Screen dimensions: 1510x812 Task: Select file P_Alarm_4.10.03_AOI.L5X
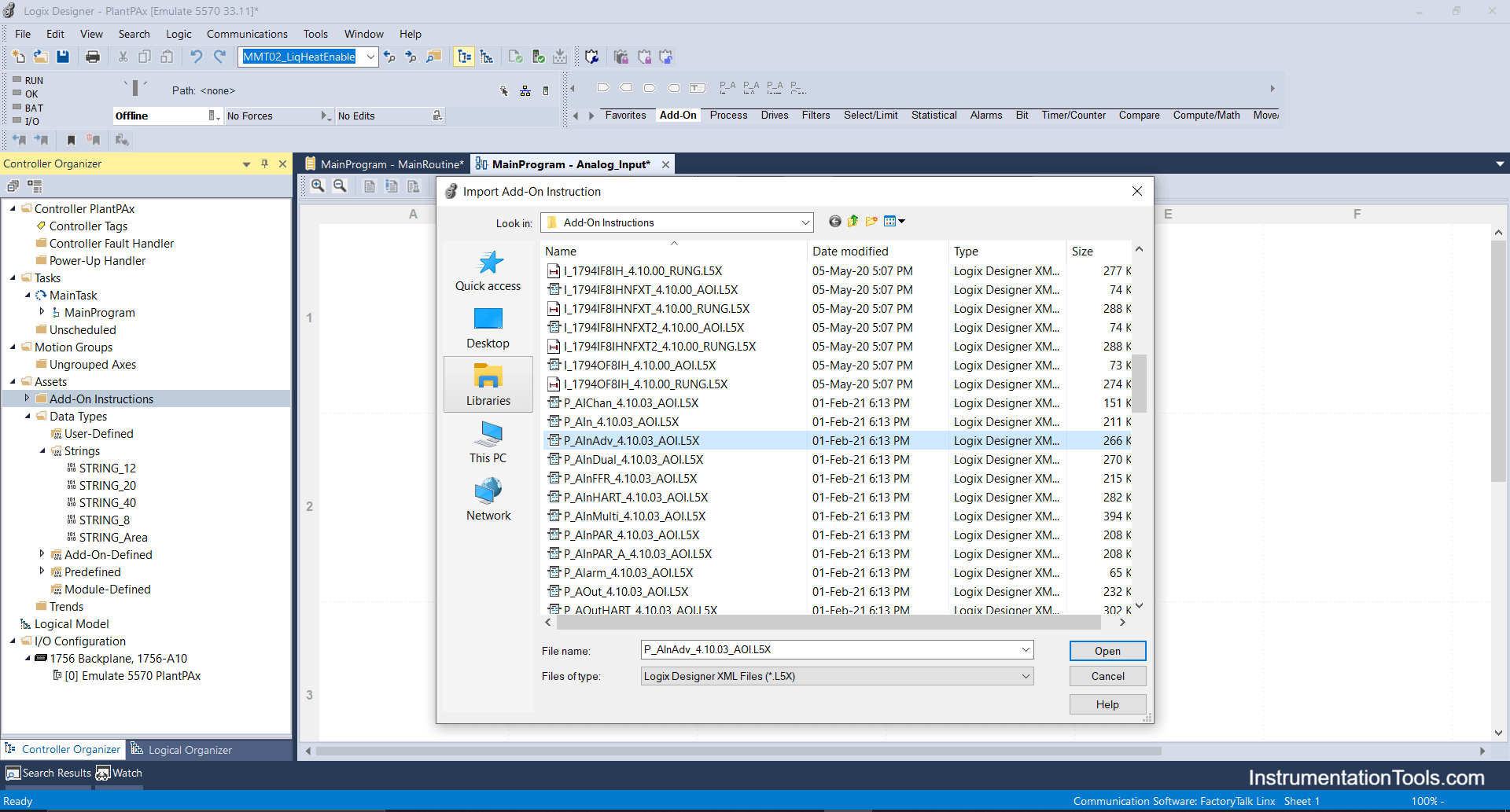[628, 572]
